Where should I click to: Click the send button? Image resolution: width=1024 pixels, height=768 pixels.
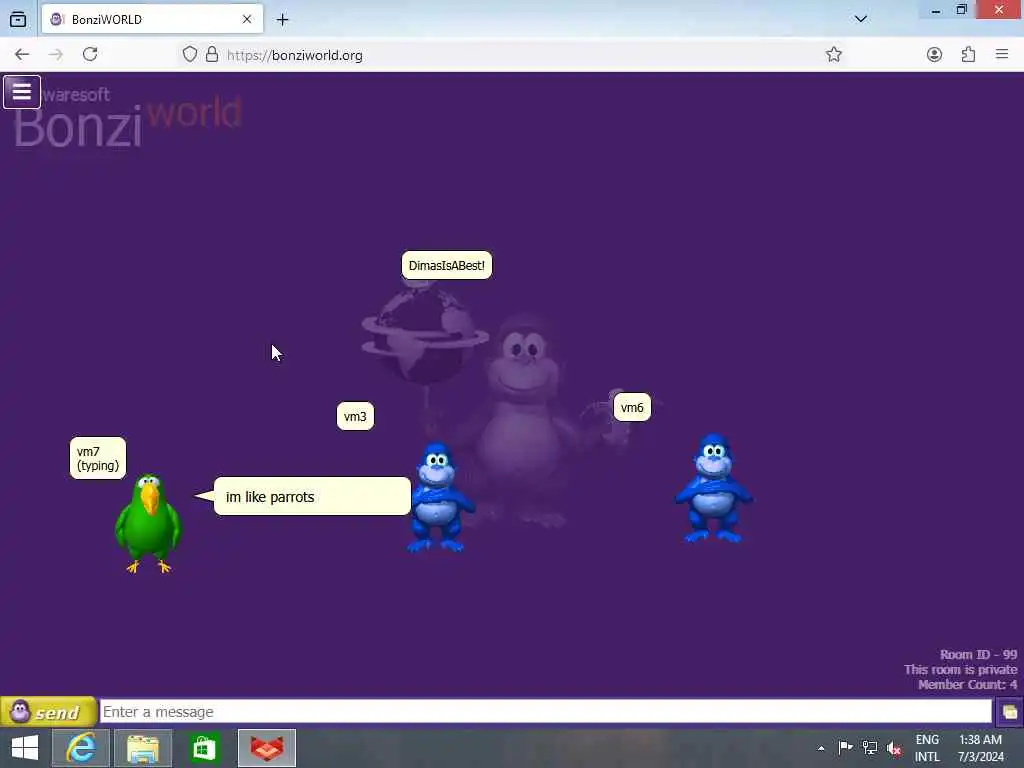[48, 711]
